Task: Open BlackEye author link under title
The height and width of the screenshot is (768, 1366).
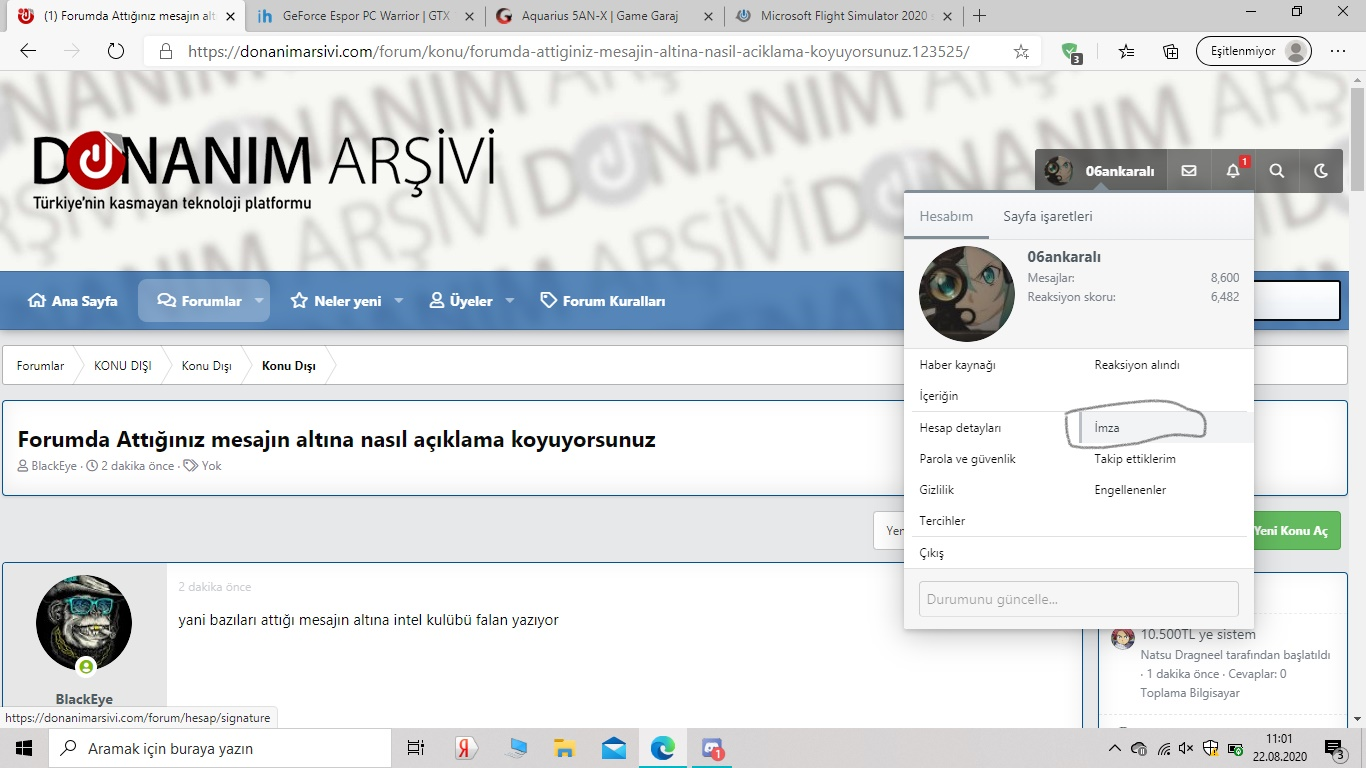Action: (54, 466)
